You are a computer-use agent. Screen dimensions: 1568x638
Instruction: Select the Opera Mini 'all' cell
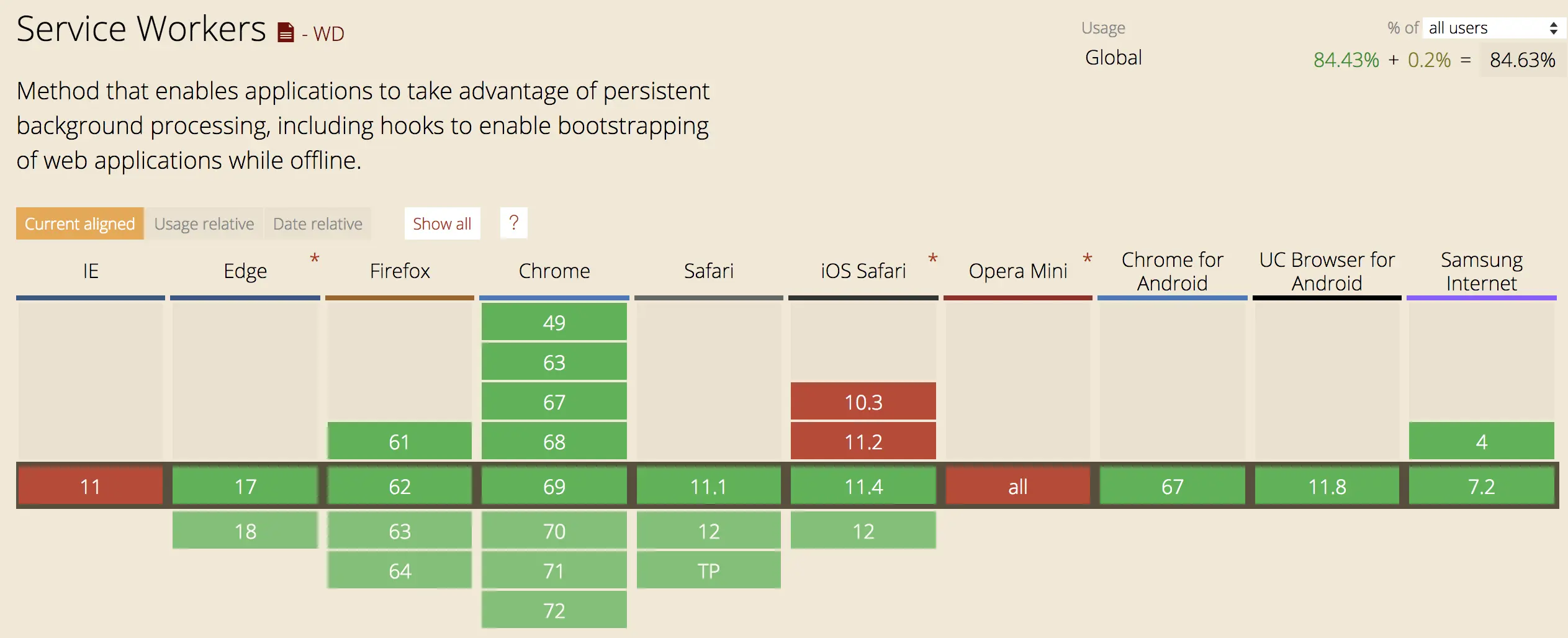point(1018,486)
